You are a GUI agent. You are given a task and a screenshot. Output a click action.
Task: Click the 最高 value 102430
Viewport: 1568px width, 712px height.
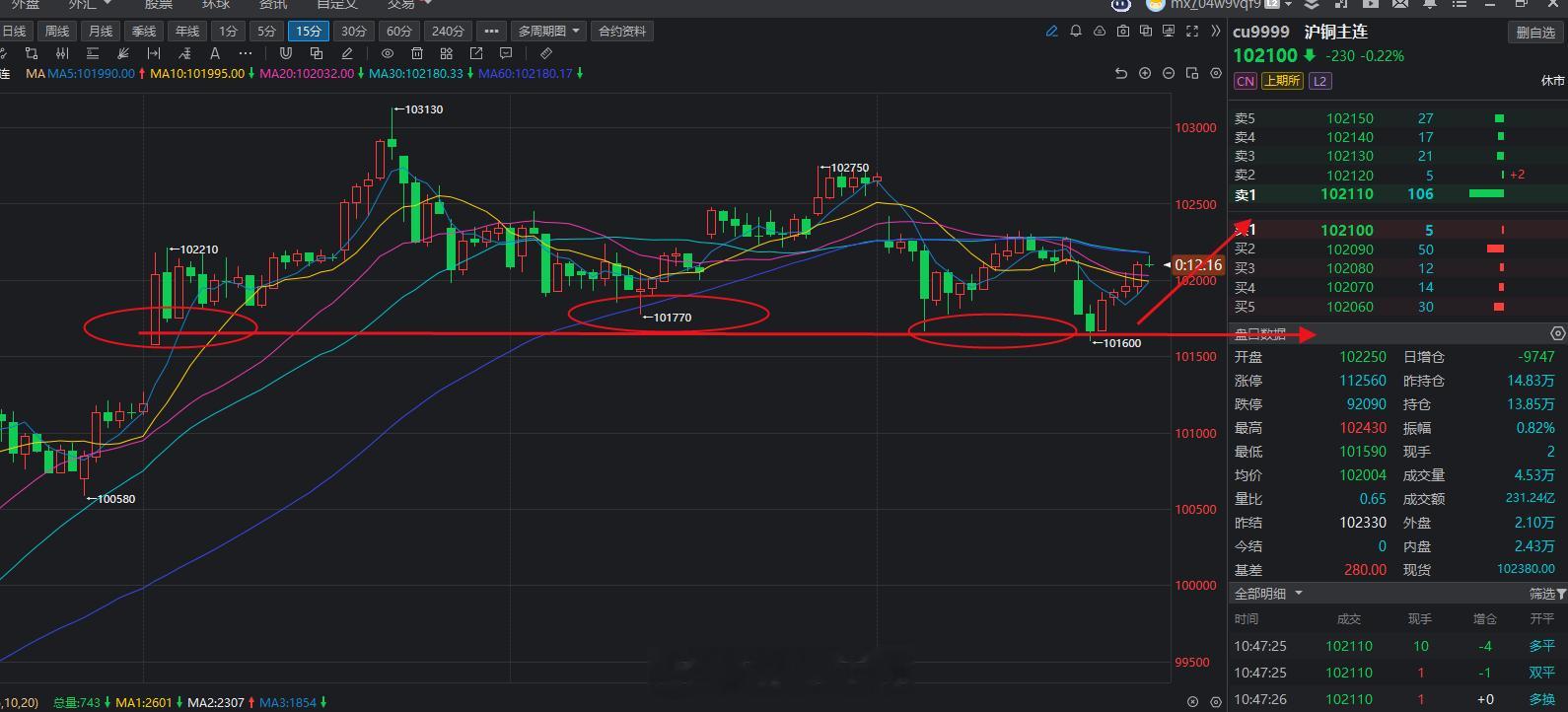pos(1363,428)
